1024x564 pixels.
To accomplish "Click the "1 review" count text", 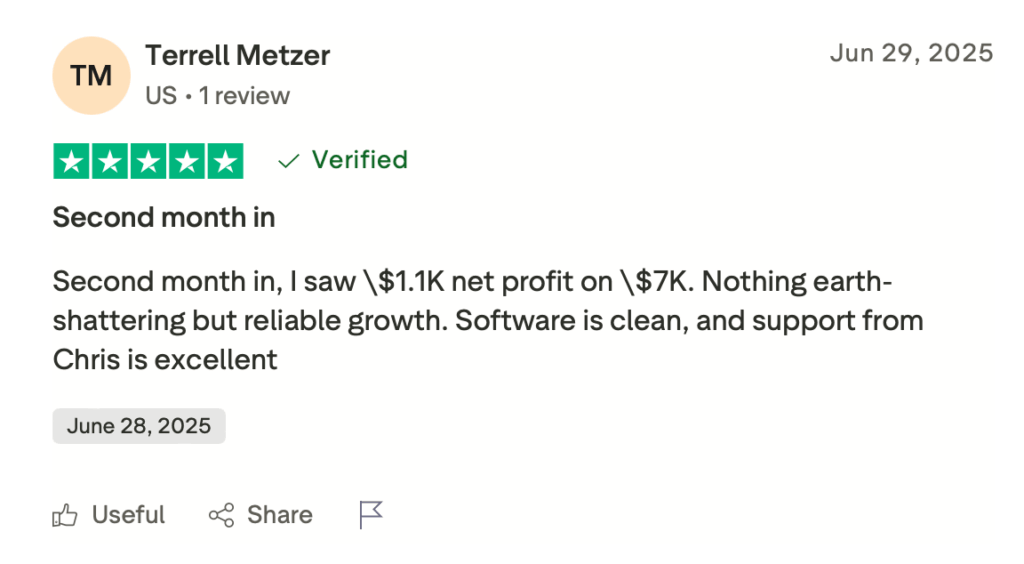I will click(244, 96).
